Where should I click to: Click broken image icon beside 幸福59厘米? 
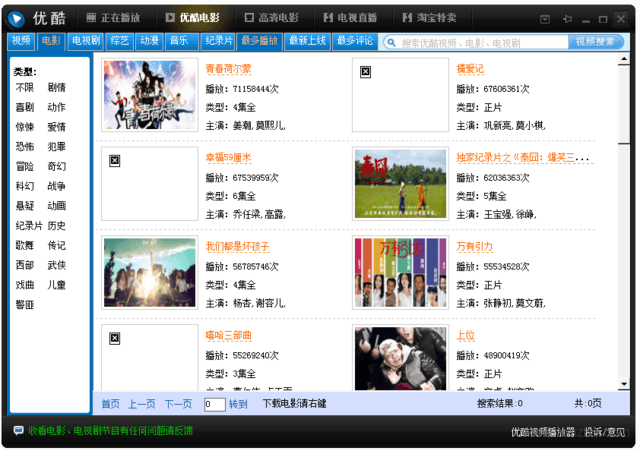tap(115, 160)
